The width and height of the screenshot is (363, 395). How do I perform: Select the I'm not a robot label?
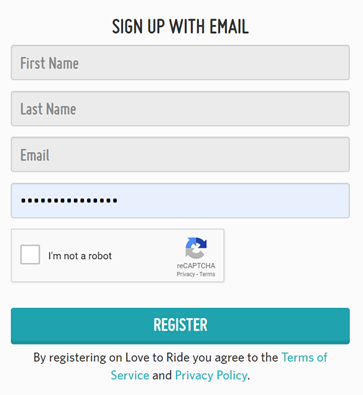click(80, 256)
